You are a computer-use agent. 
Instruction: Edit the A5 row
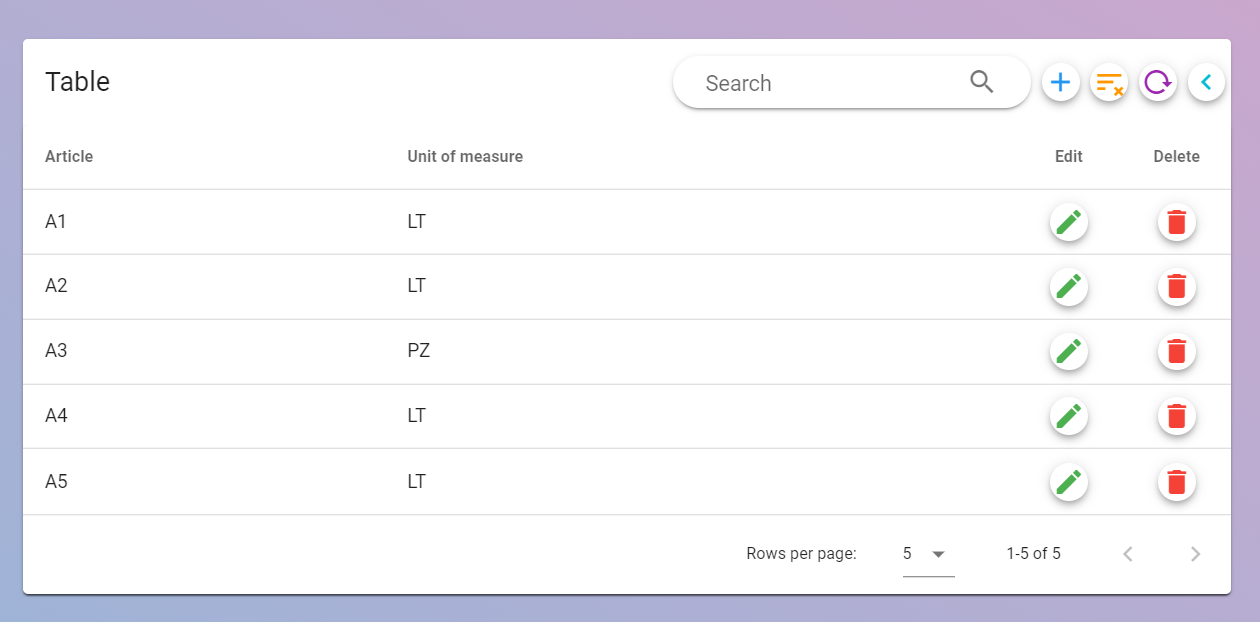point(1069,482)
